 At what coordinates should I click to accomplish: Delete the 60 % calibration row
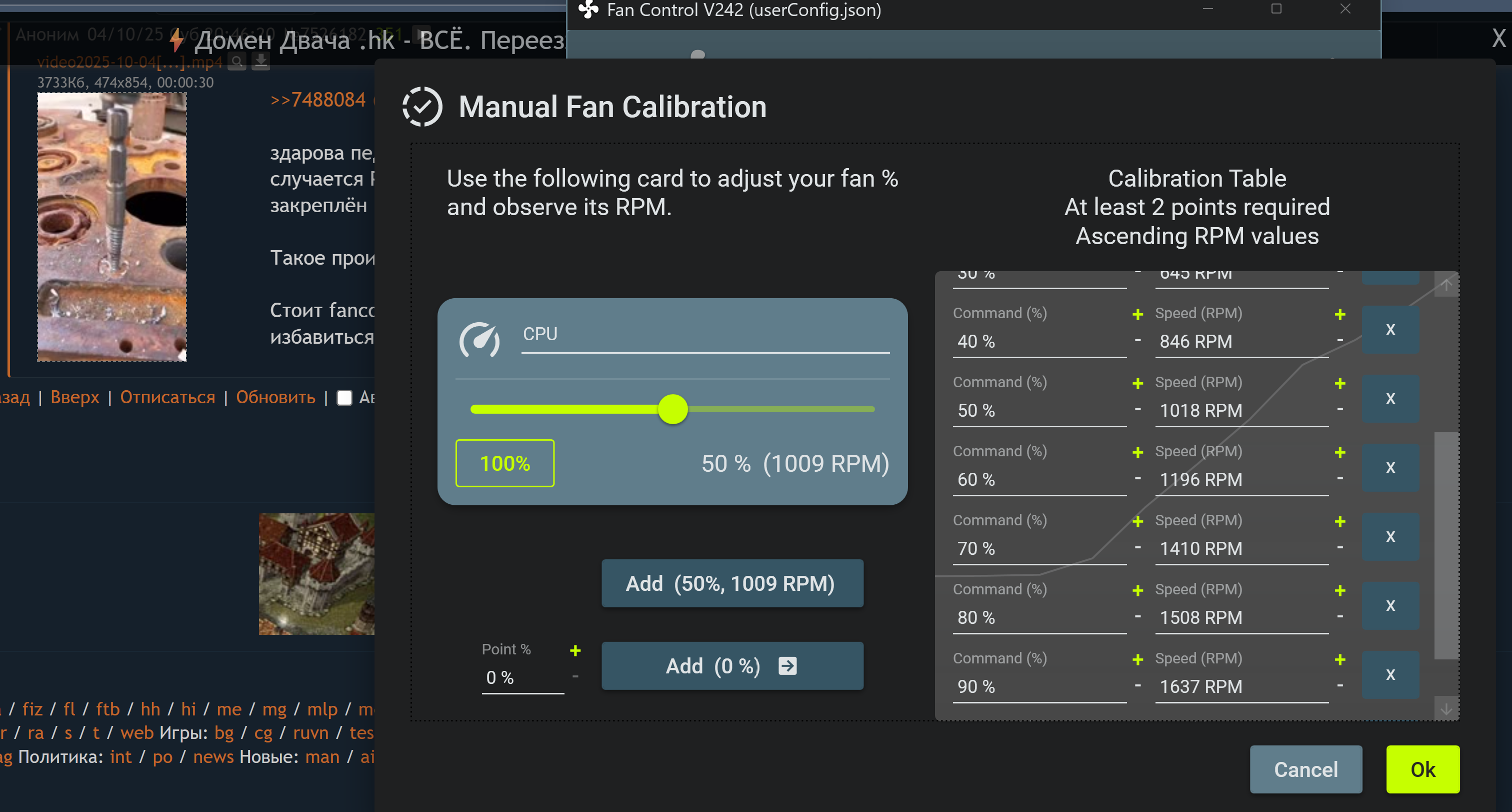(x=1390, y=467)
